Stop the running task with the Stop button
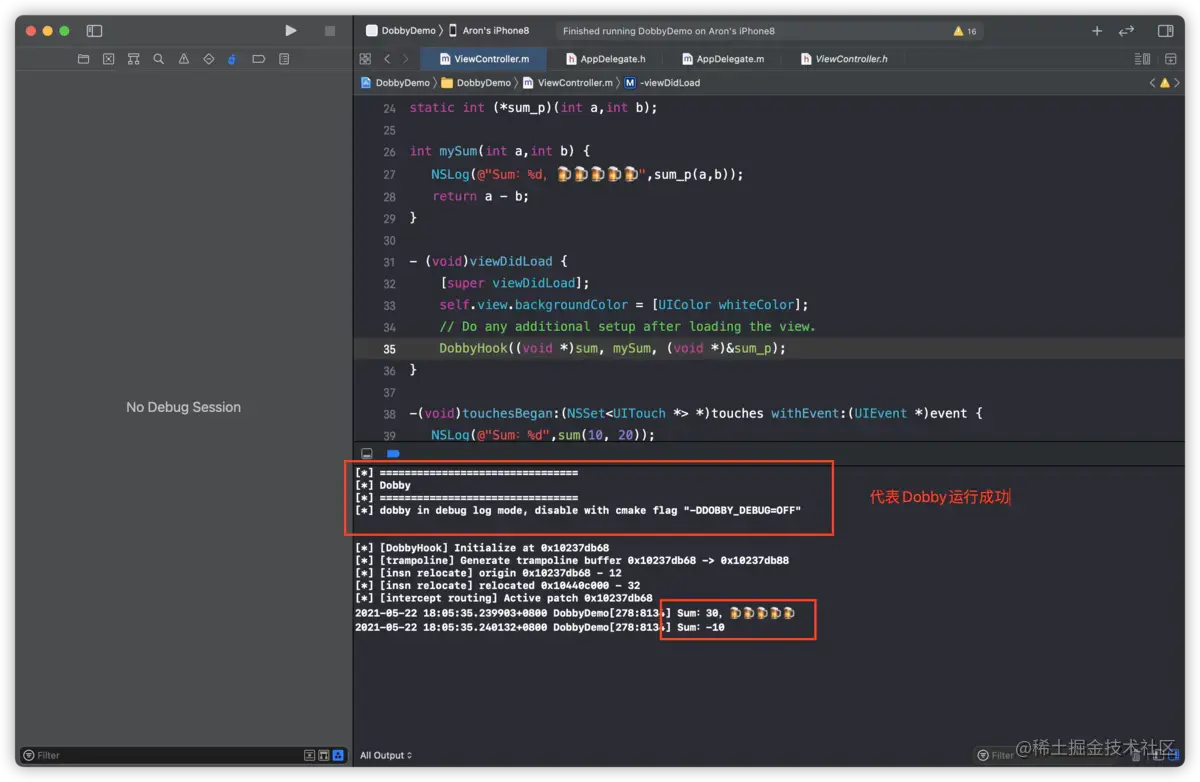 point(330,31)
